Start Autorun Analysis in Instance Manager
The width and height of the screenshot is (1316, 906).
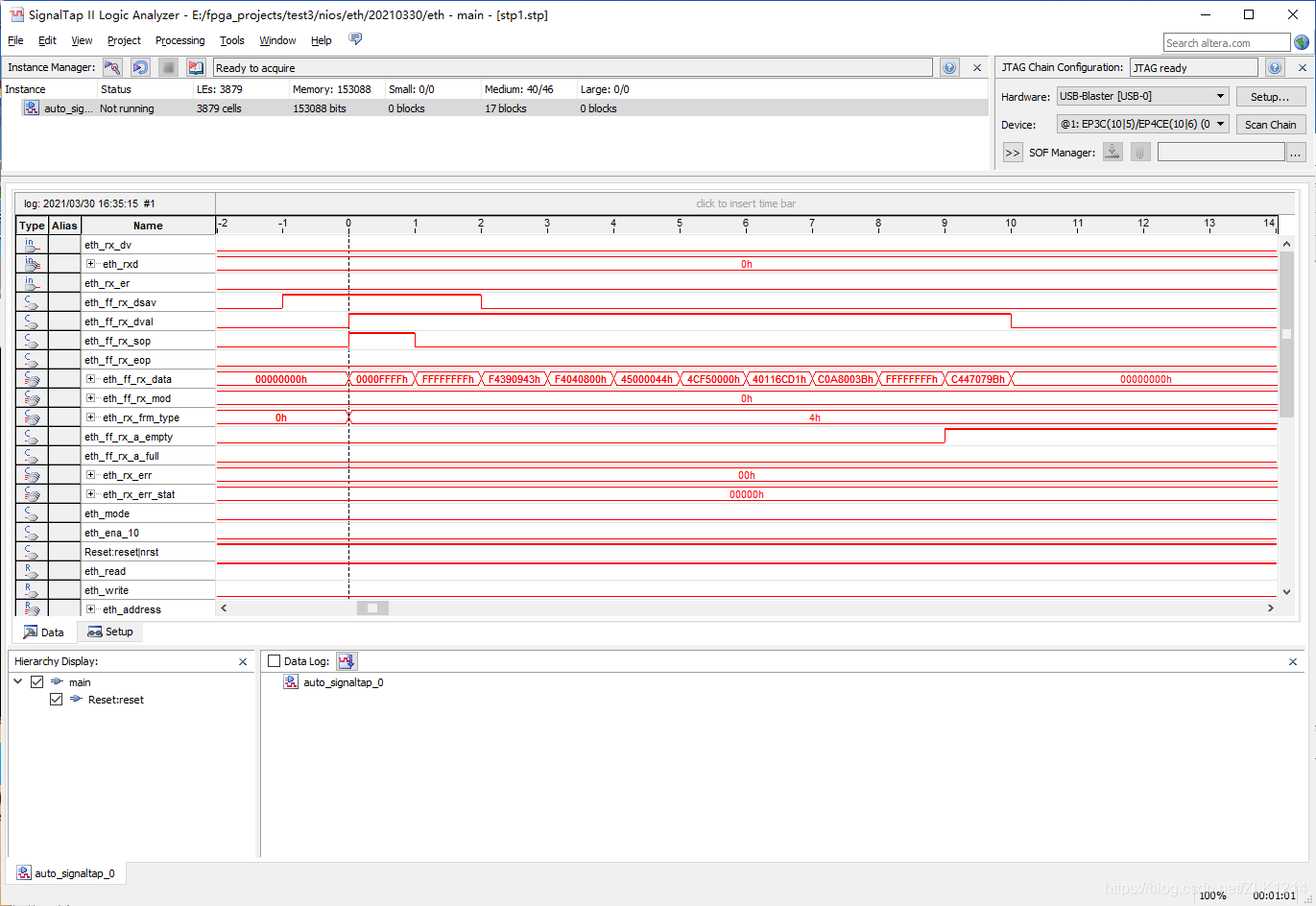pos(140,67)
